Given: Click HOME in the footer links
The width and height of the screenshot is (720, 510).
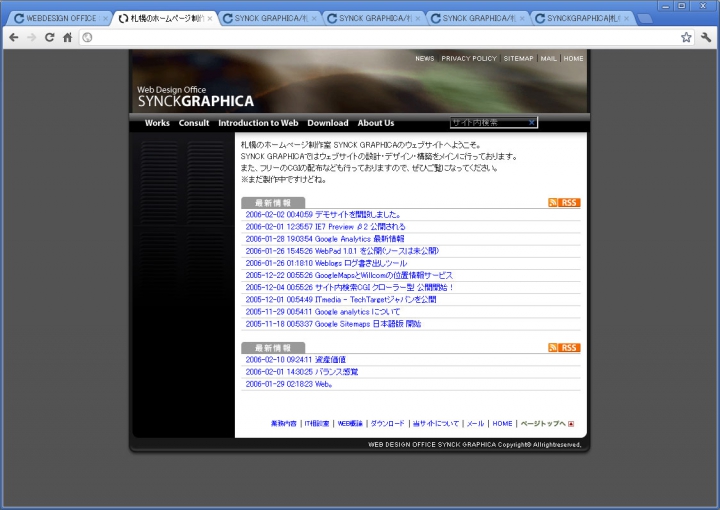Looking at the screenshot, I should (502, 424).
